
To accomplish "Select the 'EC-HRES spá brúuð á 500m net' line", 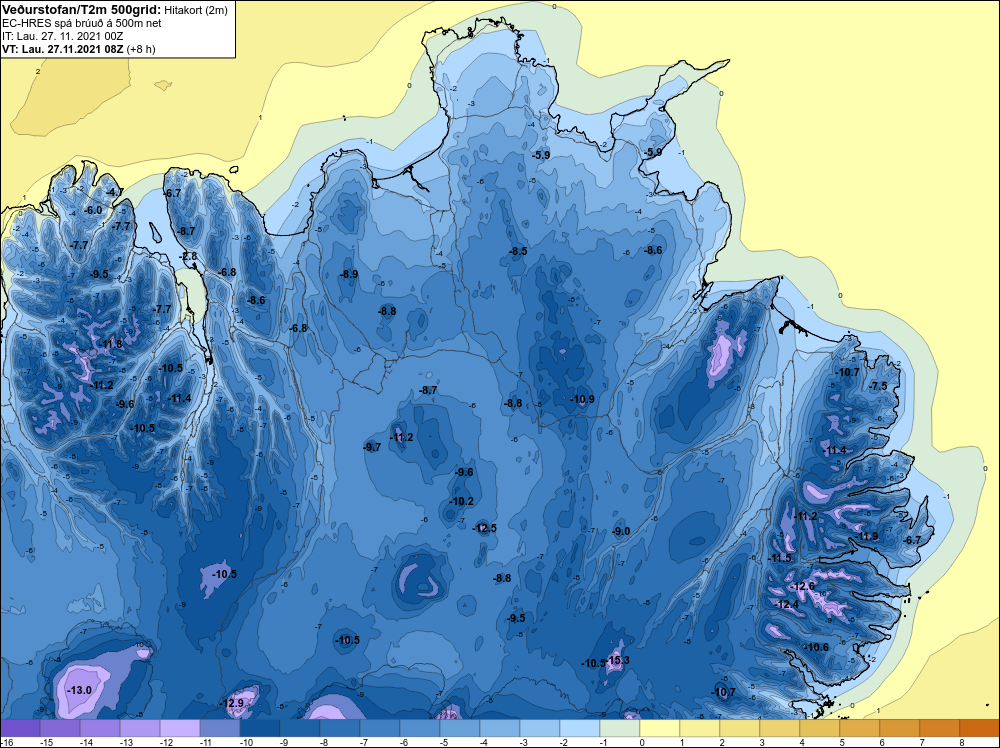I will click(82, 23).
